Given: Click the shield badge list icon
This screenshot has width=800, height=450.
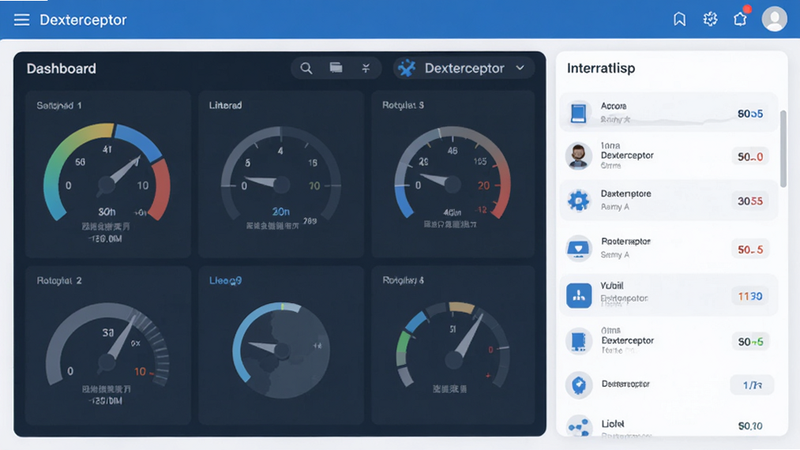Looking at the screenshot, I should coord(579,385).
